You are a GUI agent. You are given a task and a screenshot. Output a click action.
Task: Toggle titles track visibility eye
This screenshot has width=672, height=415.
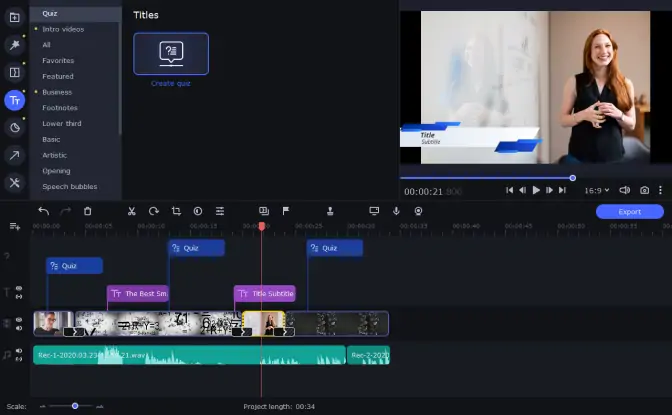(x=19, y=289)
